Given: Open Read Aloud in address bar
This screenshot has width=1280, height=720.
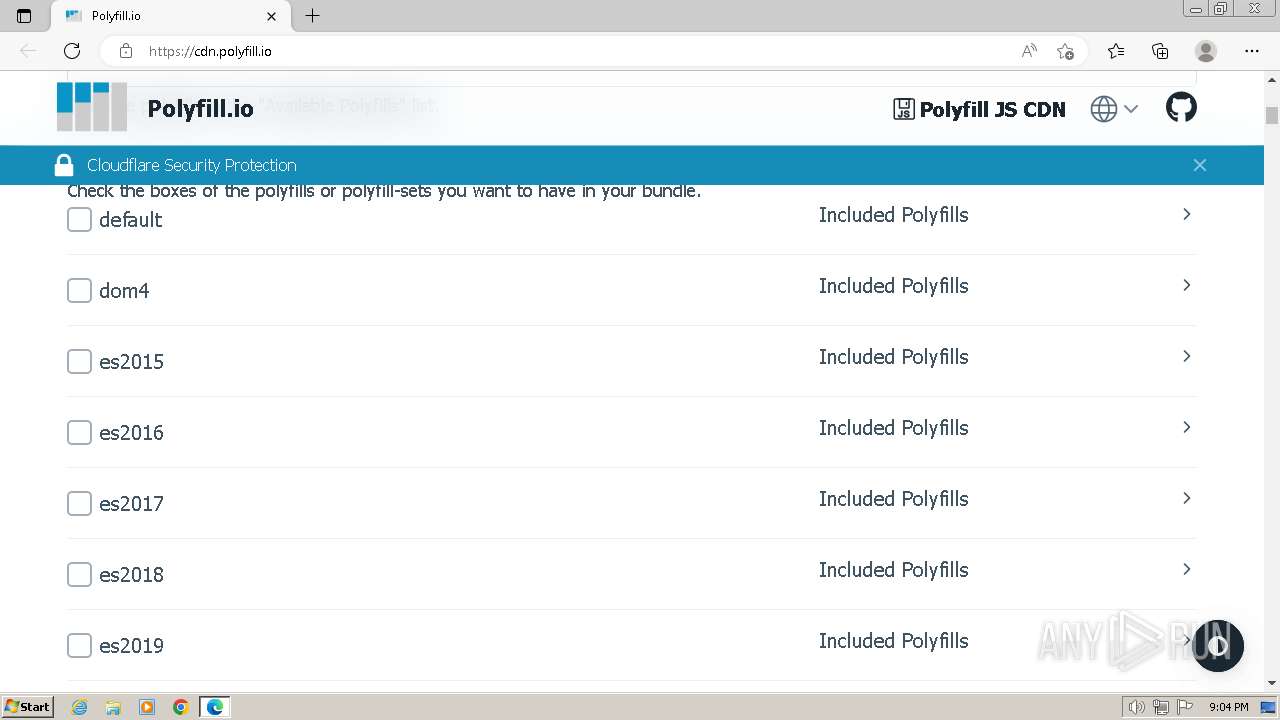Looking at the screenshot, I should pyautogui.click(x=1029, y=51).
